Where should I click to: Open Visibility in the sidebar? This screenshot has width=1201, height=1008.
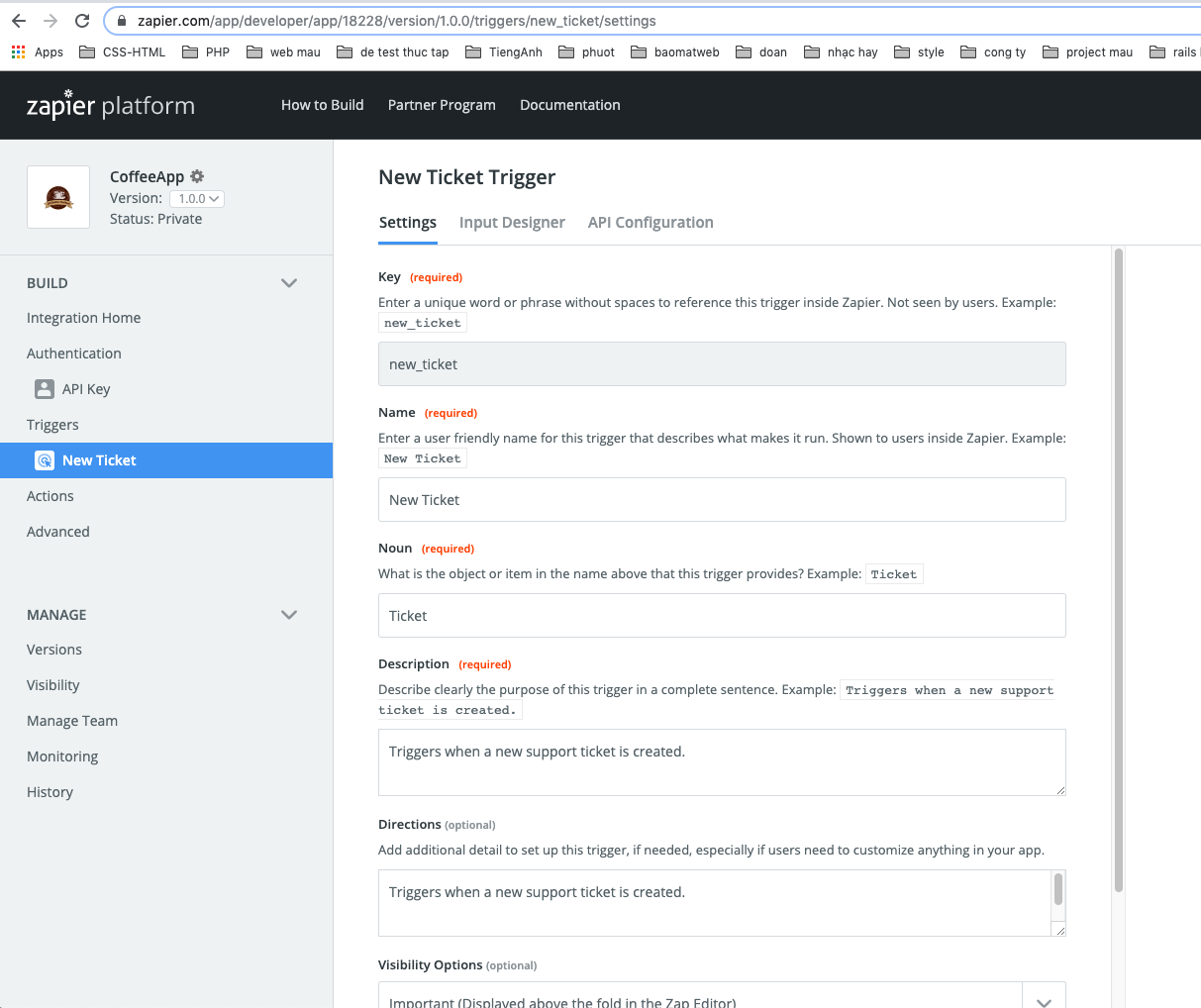(53, 685)
